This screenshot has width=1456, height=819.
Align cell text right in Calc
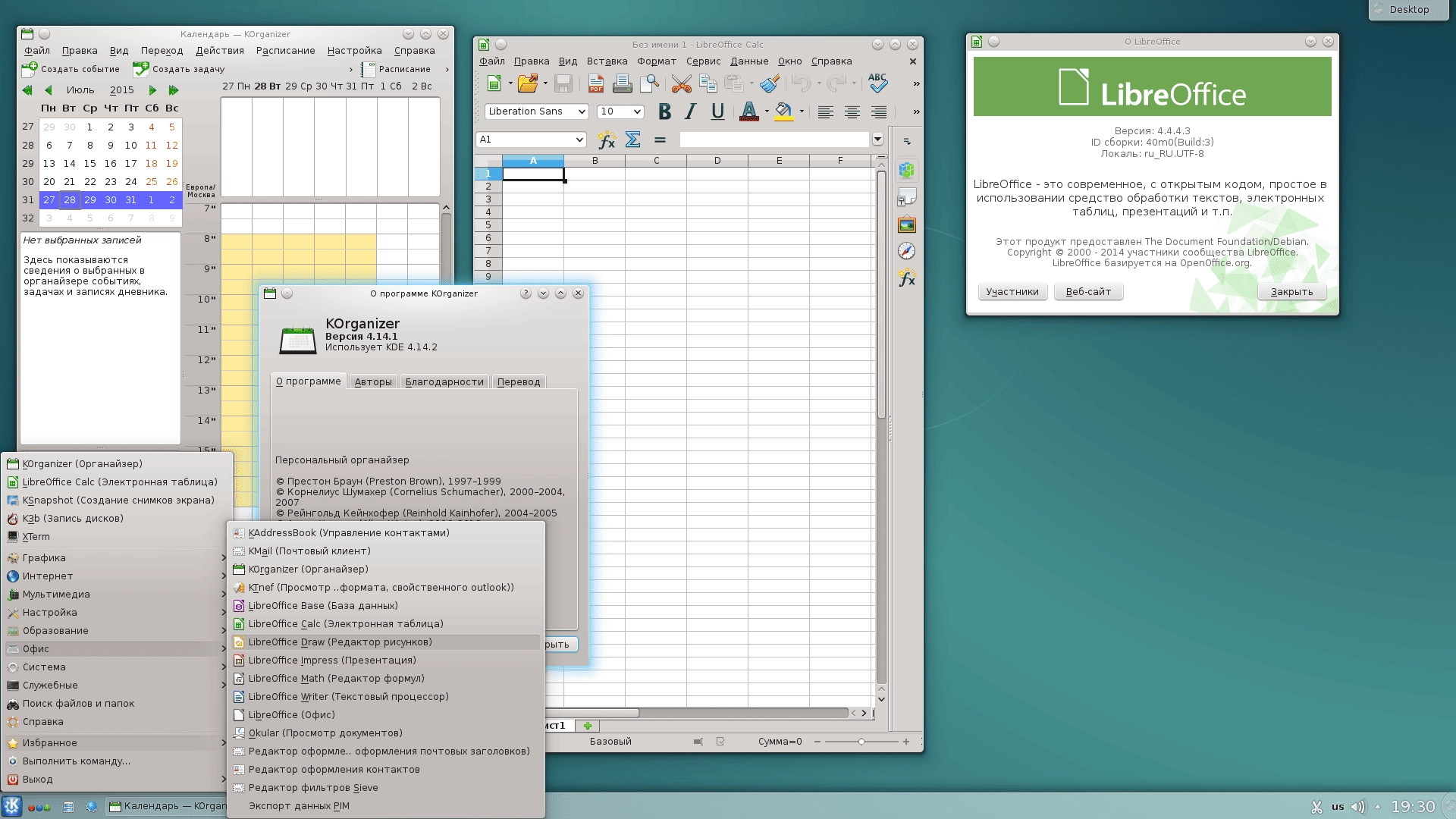click(879, 112)
